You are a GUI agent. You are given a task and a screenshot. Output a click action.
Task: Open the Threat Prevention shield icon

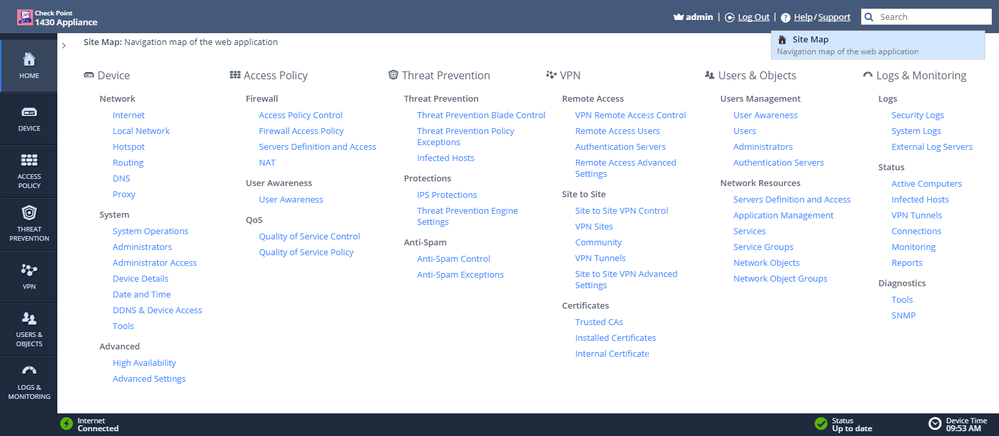(x=29, y=212)
